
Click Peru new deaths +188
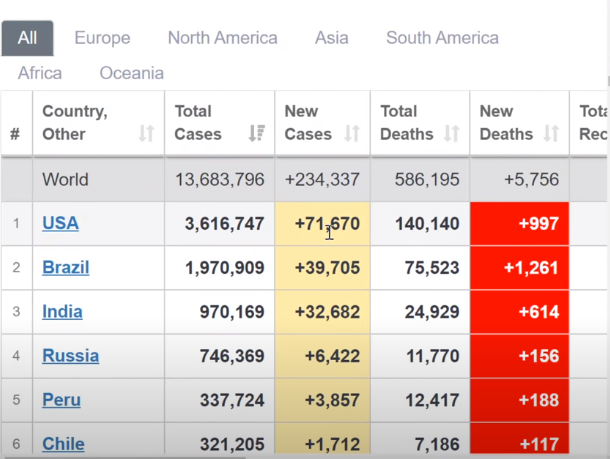(539, 400)
